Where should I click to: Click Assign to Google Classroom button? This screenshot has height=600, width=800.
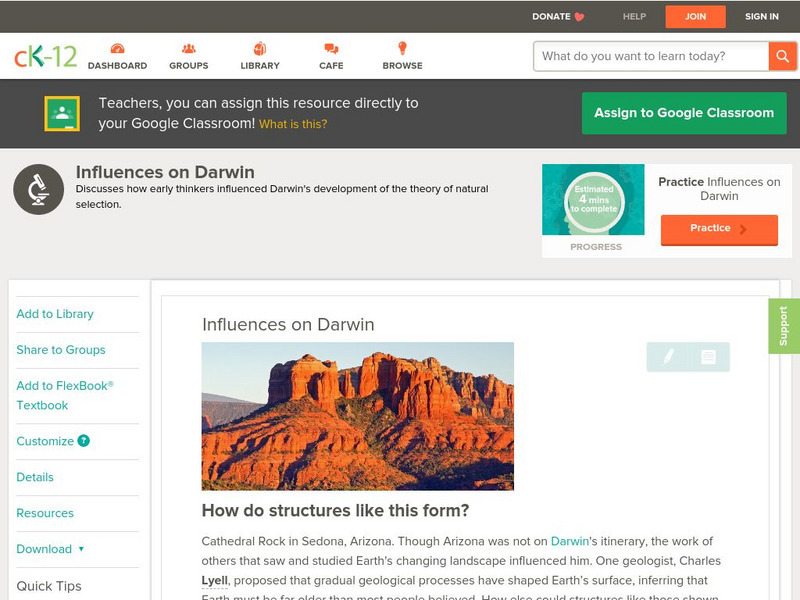pyautogui.click(x=684, y=113)
